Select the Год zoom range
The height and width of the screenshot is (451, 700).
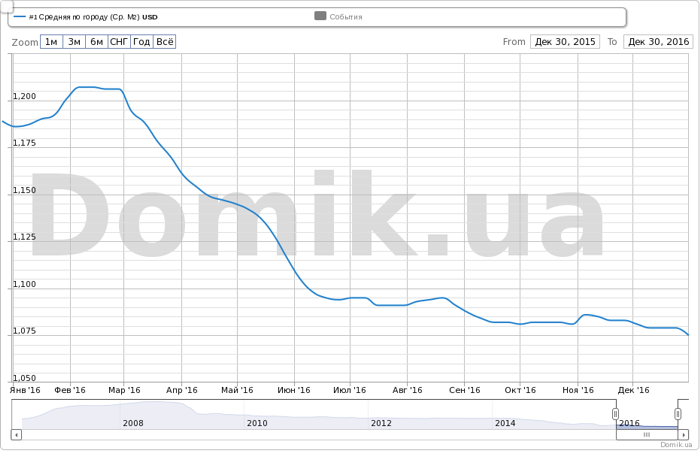142,42
